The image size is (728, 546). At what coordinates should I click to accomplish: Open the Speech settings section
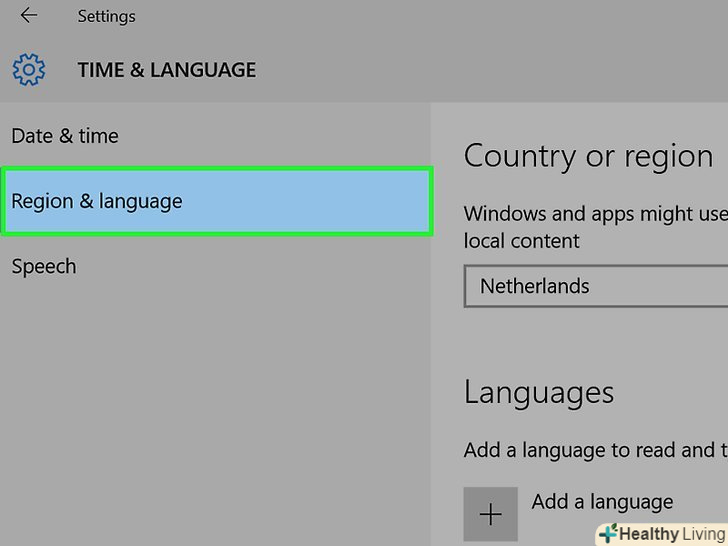tap(44, 266)
